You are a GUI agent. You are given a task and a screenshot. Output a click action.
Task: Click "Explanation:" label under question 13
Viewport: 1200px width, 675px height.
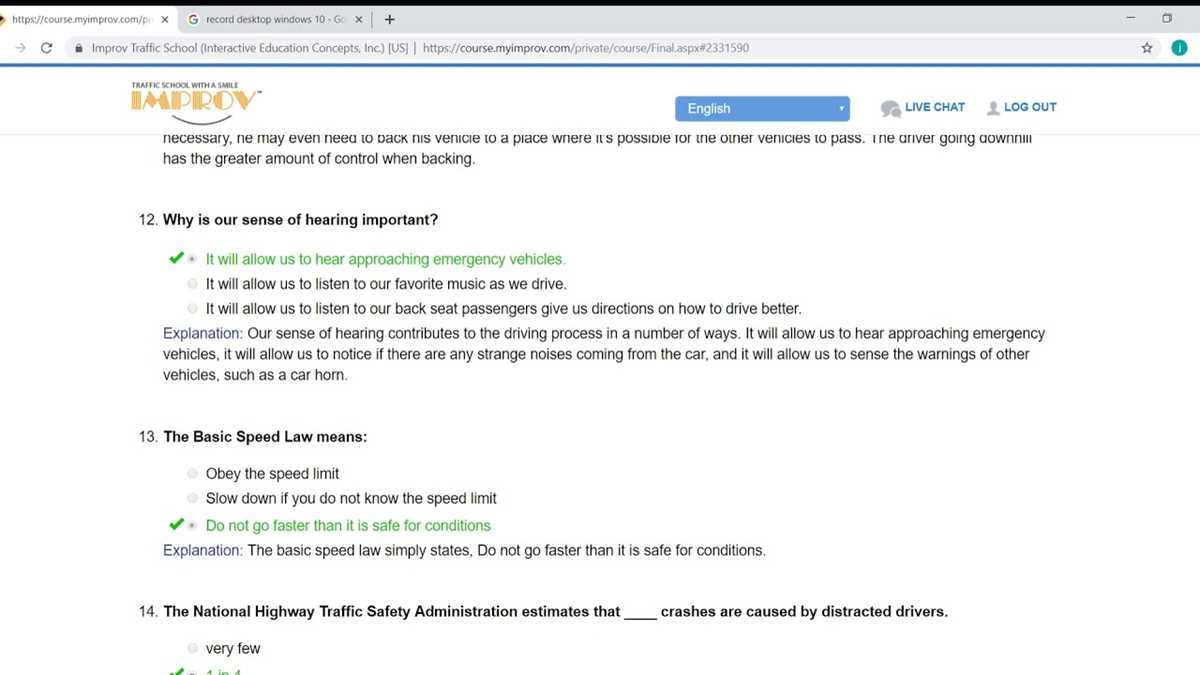(x=203, y=550)
